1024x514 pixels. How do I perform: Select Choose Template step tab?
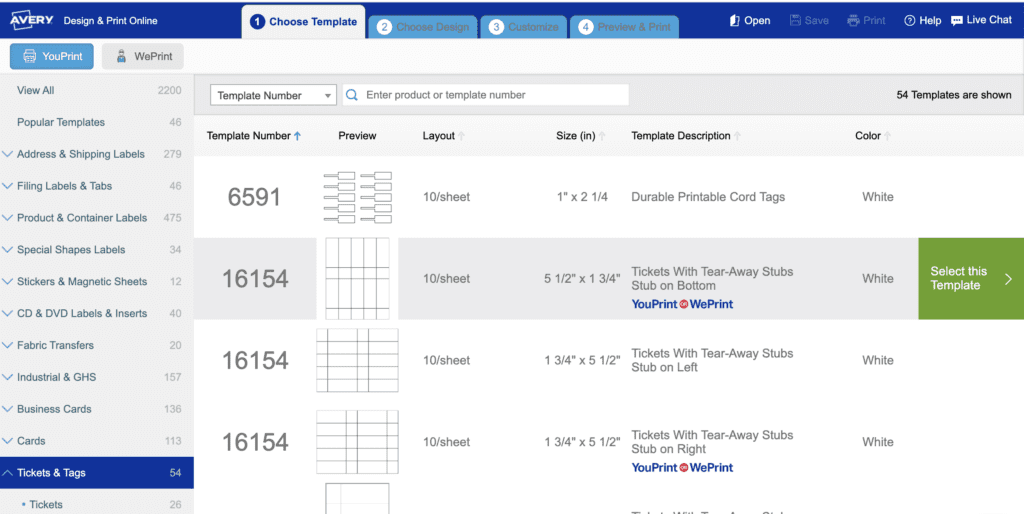point(304,22)
